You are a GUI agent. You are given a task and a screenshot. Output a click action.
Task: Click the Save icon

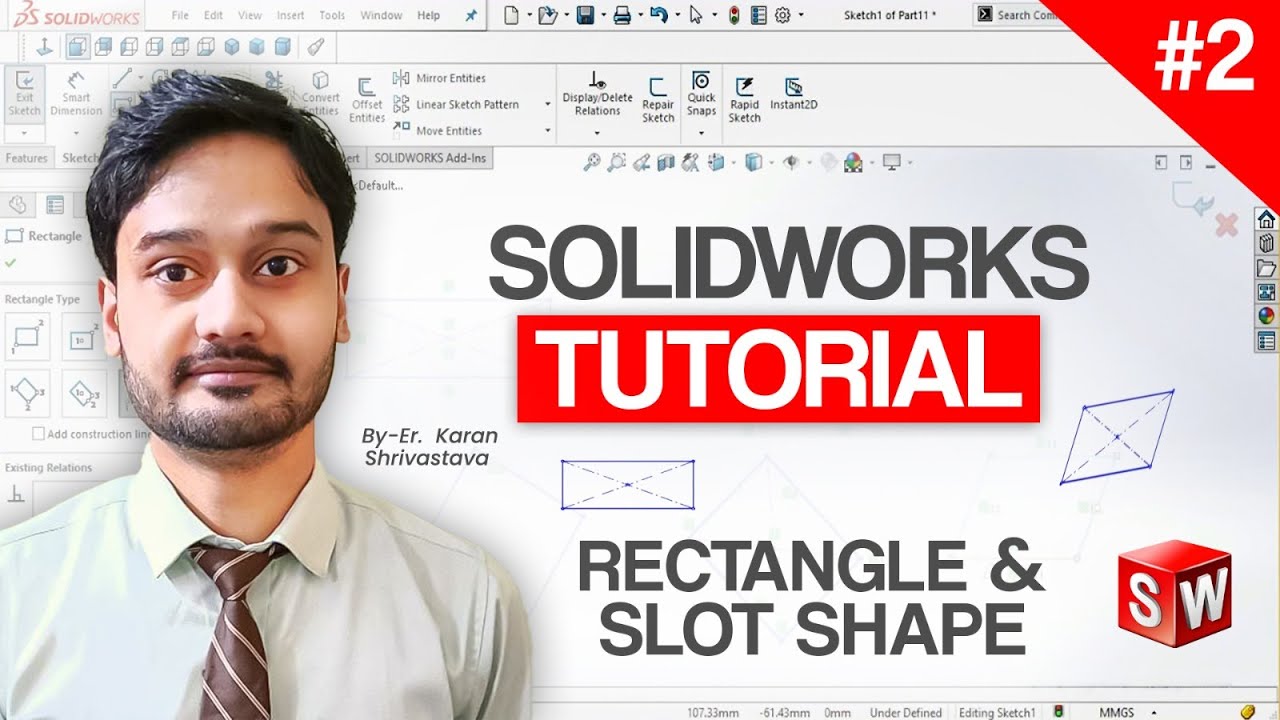585,15
